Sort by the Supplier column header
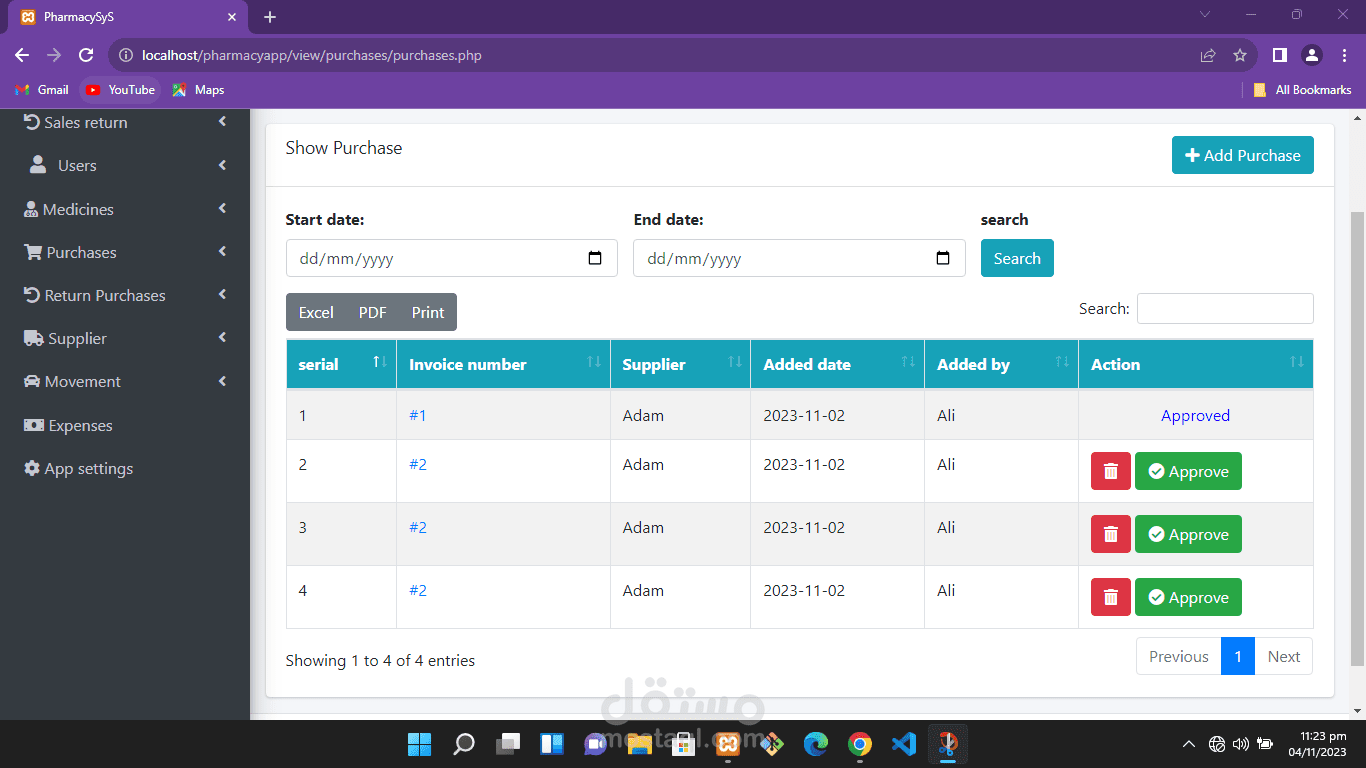 point(680,364)
